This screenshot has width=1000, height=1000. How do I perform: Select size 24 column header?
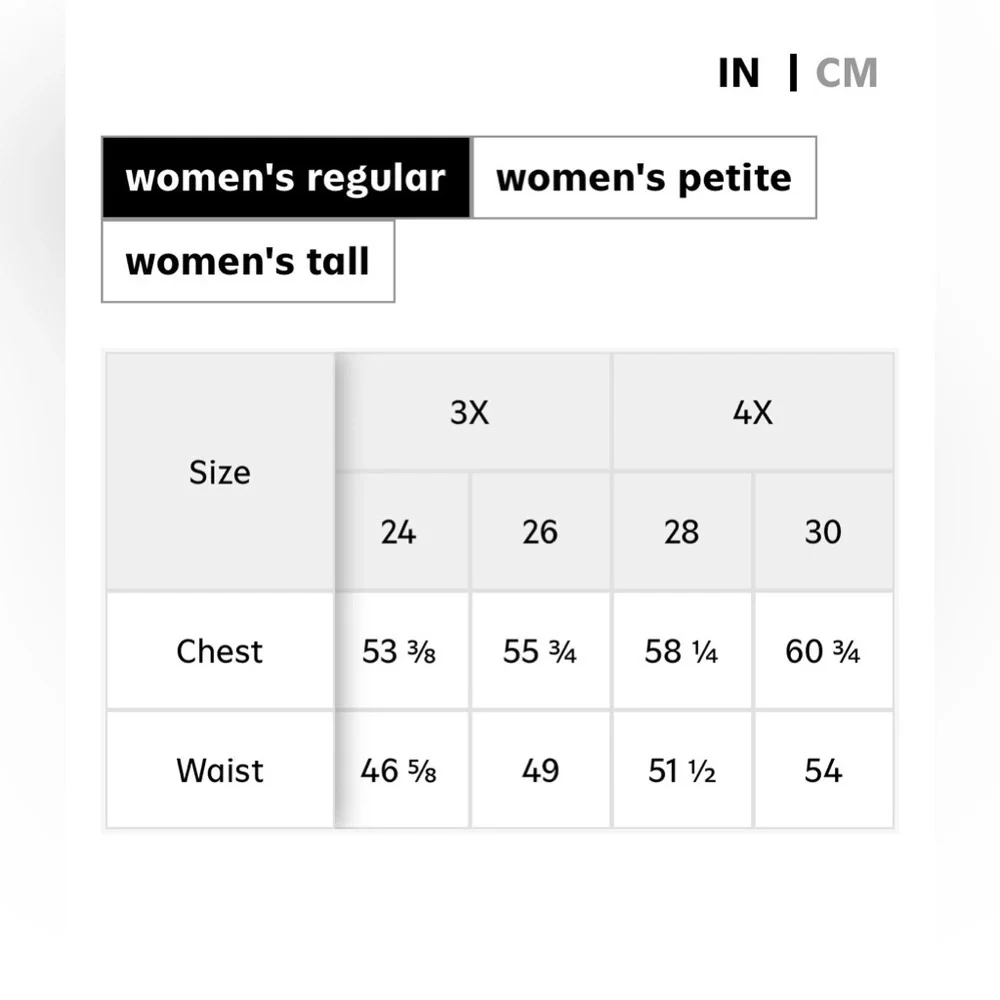click(x=401, y=531)
